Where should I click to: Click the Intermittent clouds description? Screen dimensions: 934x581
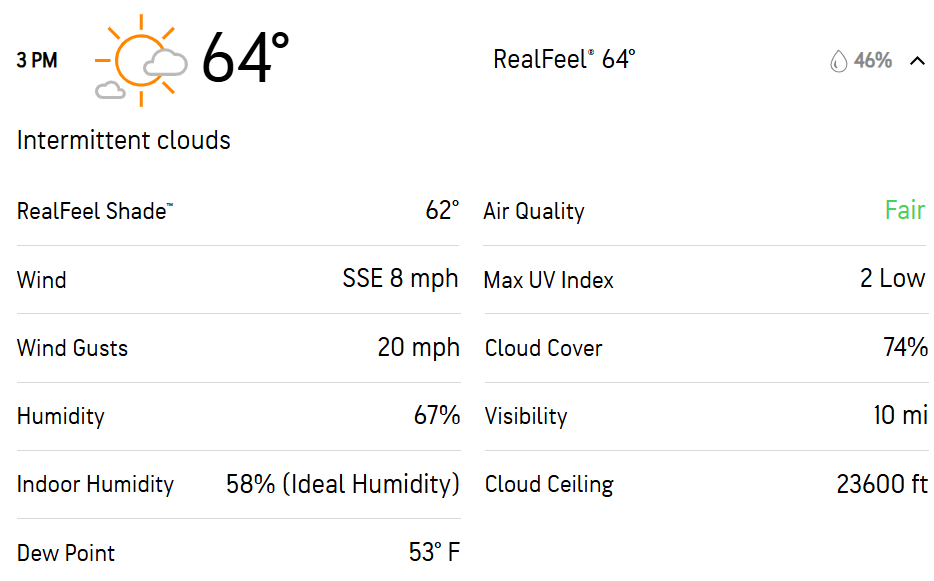click(x=123, y=141)
